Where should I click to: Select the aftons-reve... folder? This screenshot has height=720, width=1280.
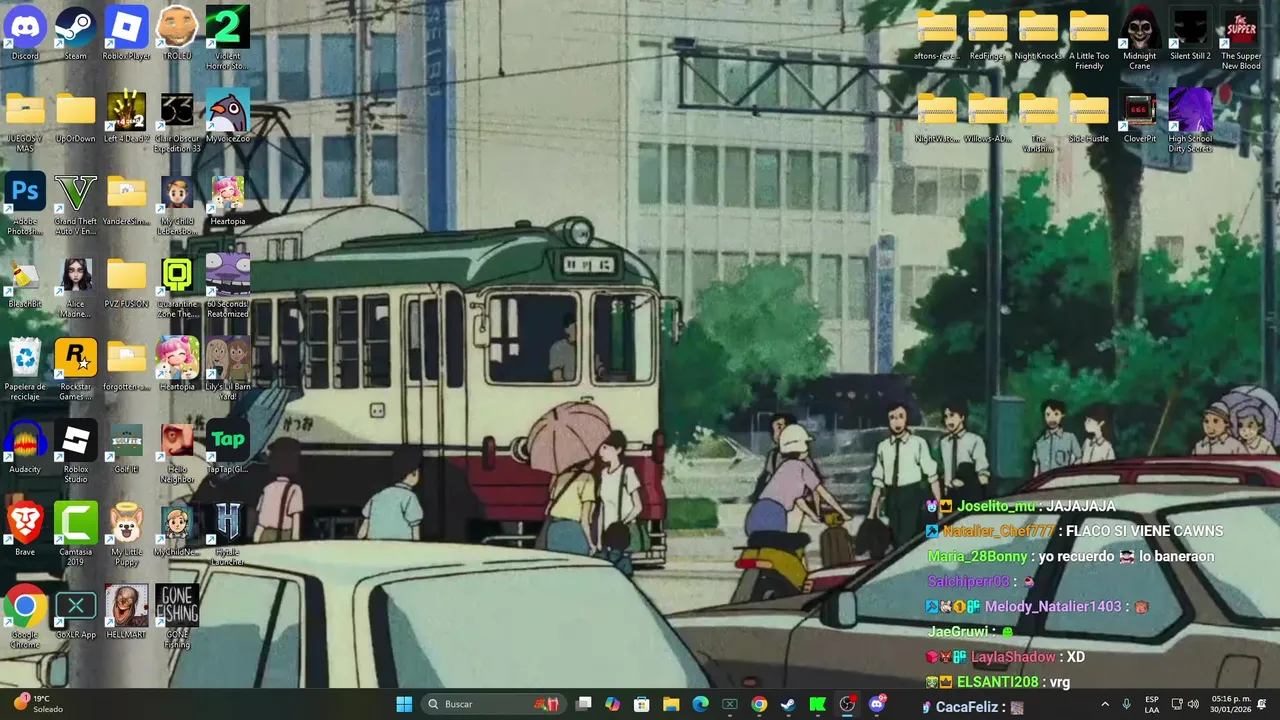[937, 35]
